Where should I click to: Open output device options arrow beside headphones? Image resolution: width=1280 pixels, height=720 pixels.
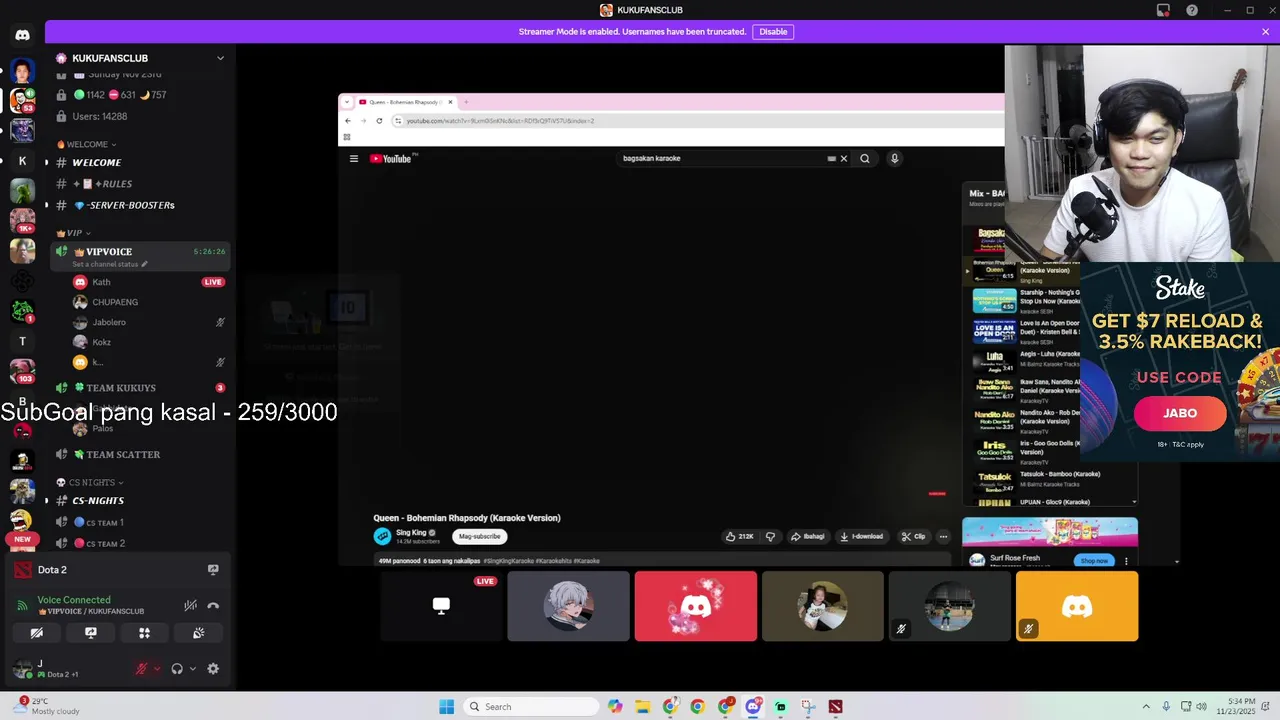[x=192, y=669]
